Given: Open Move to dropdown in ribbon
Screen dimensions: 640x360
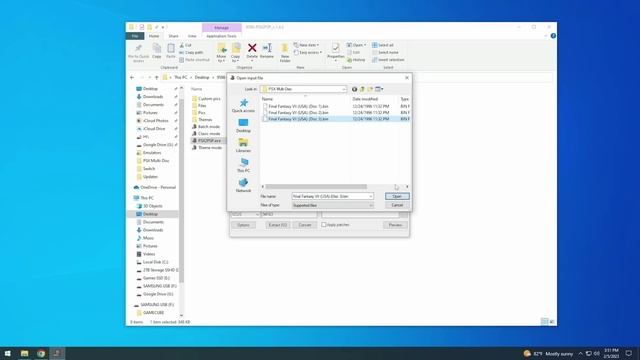Looking at the screenshot, I should click(x=221, y=60).
